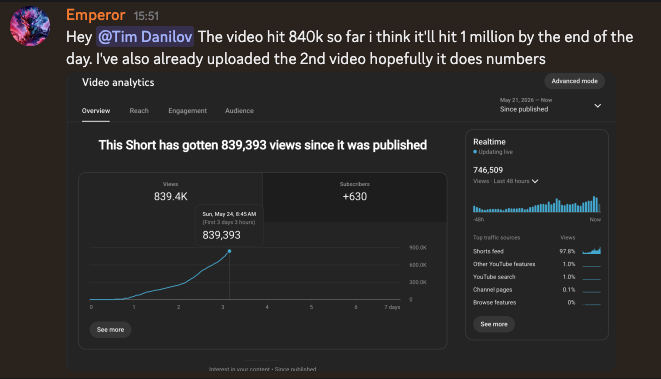This screenshot has height=379, width=661.
Task: Click the Emperor username
Action: (x=96, y=15)
